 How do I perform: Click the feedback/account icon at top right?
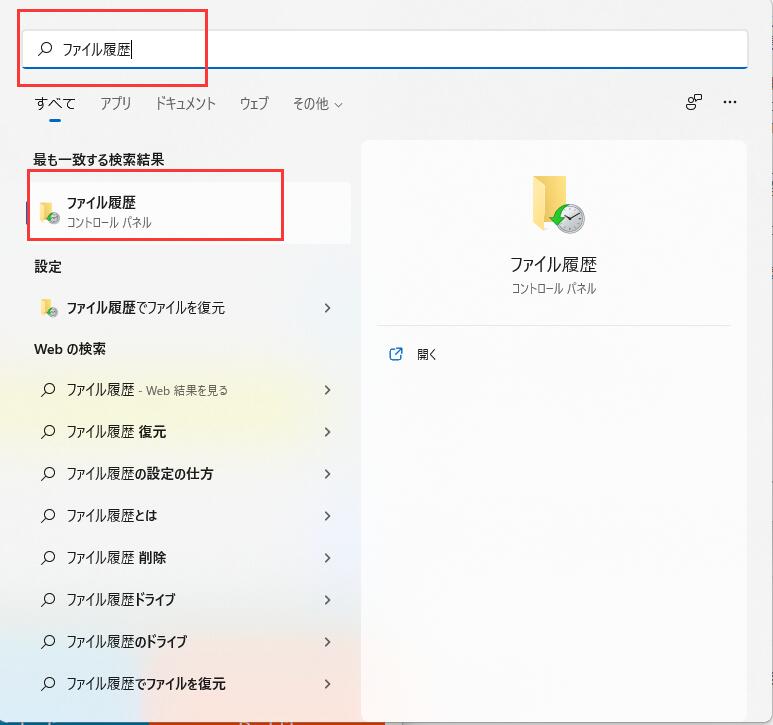click(694, 102)
